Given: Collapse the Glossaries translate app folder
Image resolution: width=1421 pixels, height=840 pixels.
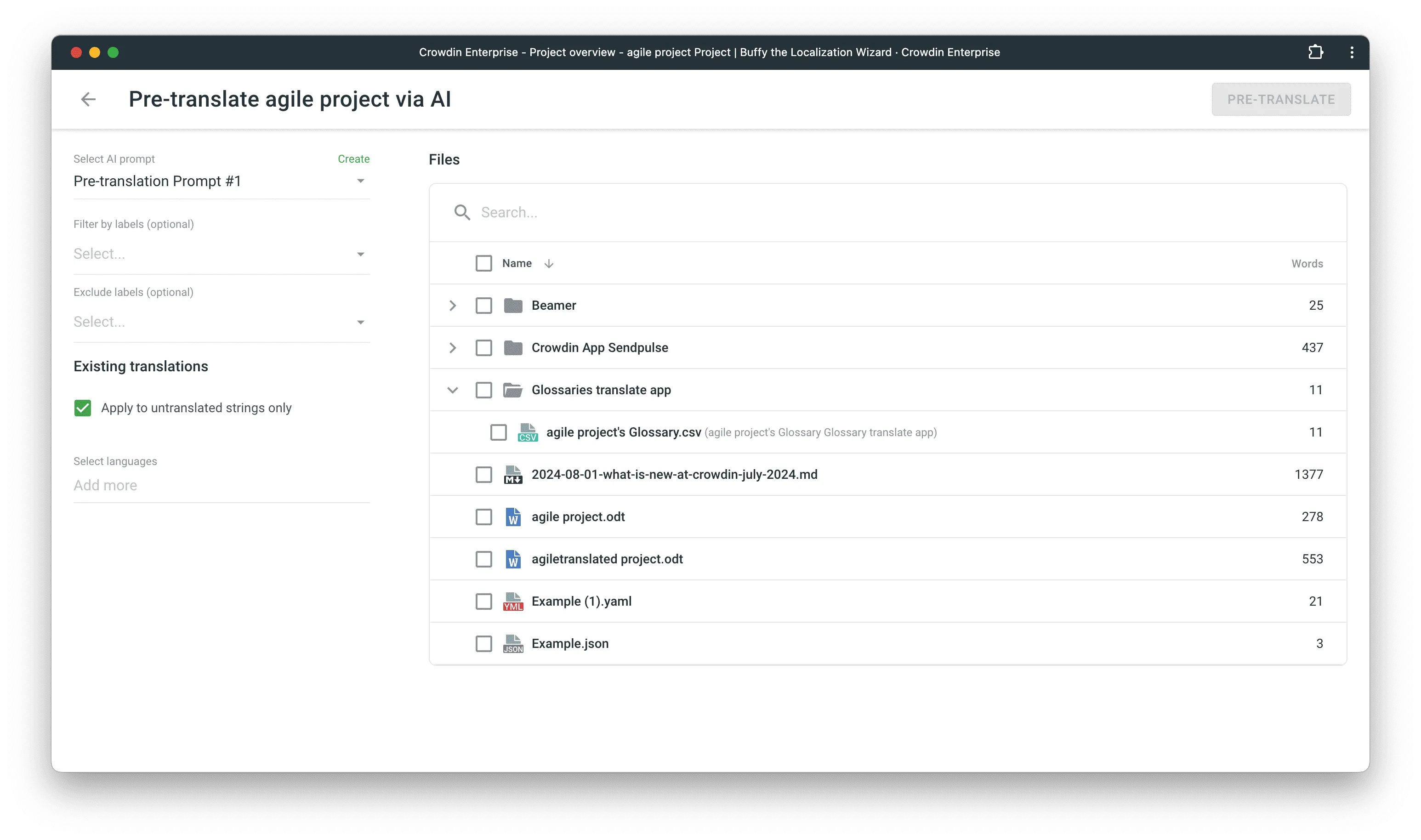Looking at the screenshot, I should point(452,390).
